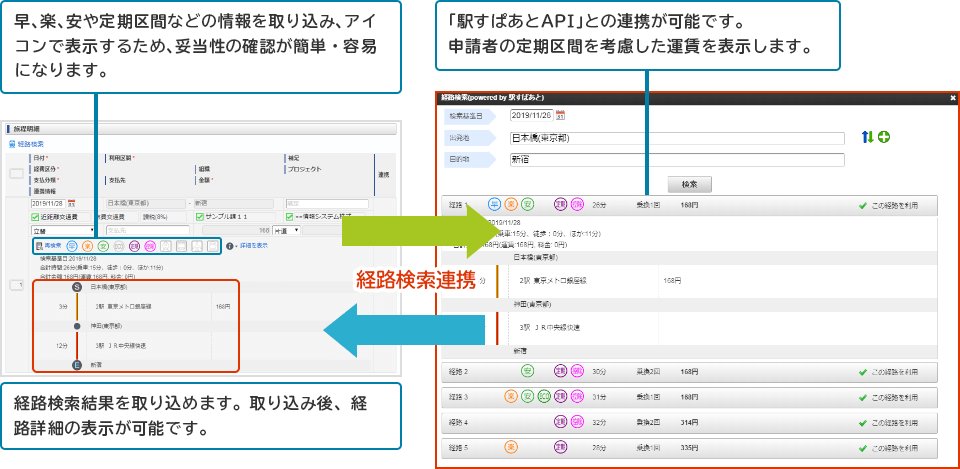The width and height of the screenshot is (960, 469).
Task: Click the pink 控除 icon in 経路 1
Action: point(577,205)
